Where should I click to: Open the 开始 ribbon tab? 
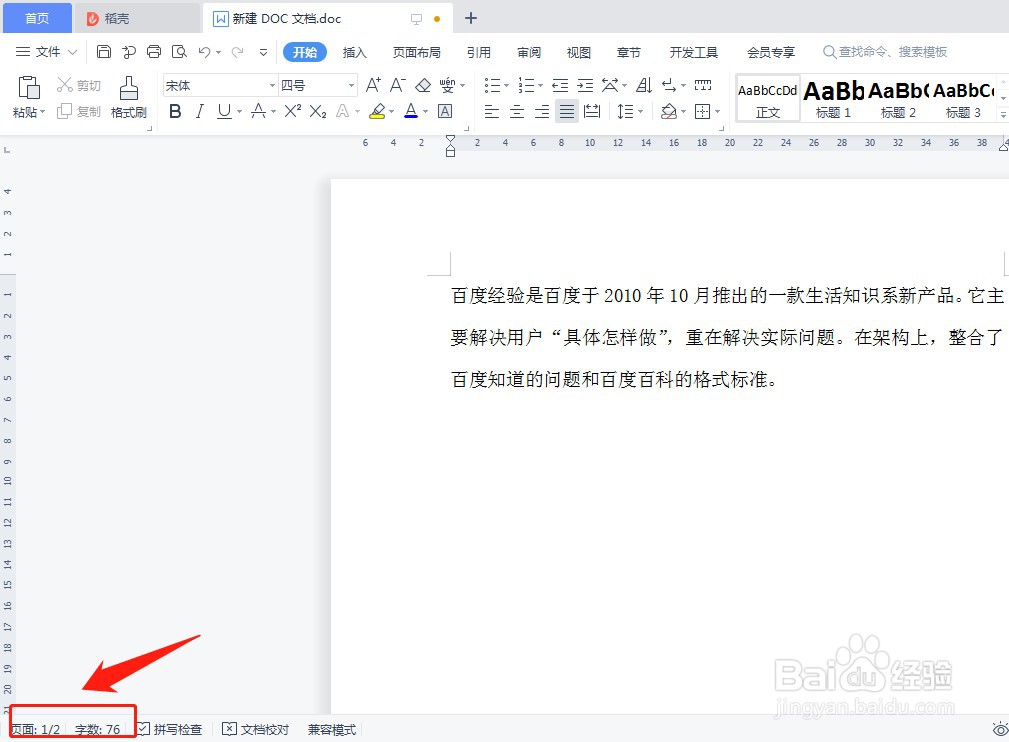305,52
